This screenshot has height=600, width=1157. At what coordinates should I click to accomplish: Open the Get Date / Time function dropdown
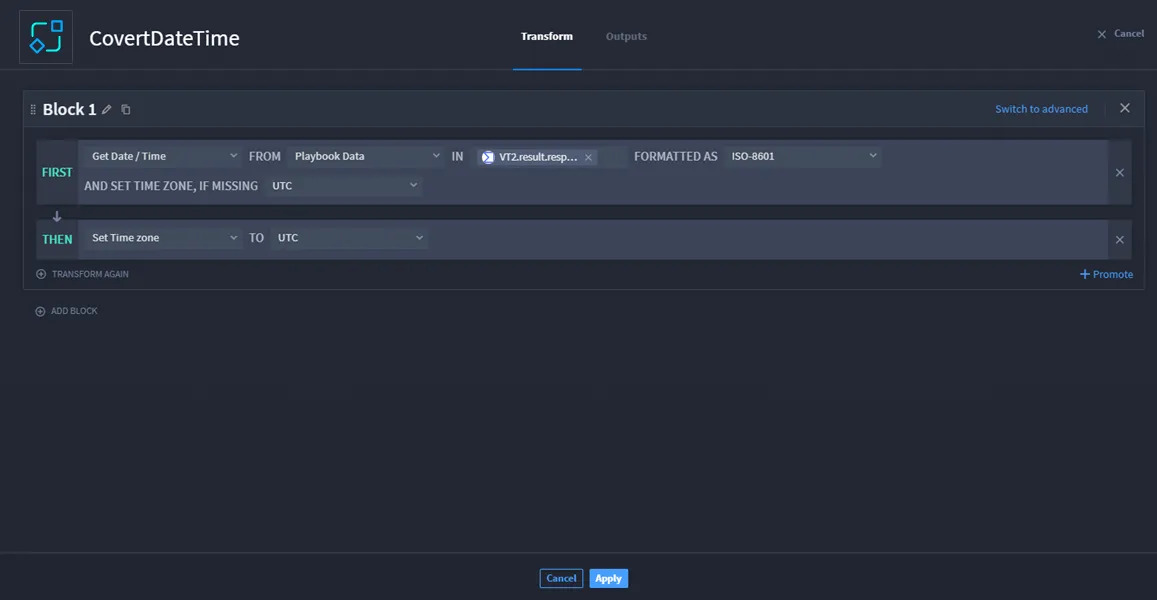pos(163,156)
